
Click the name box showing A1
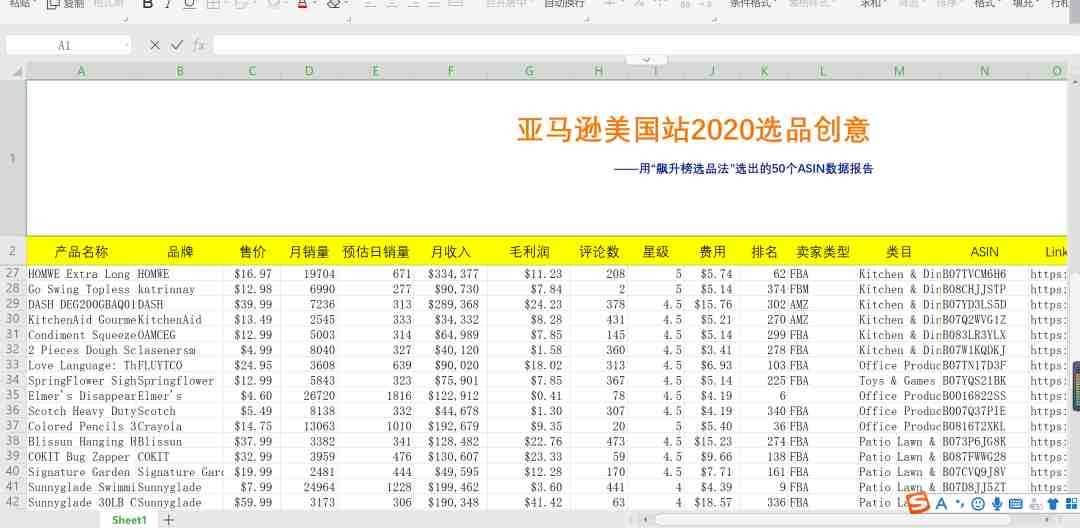(x=64, y=45)
